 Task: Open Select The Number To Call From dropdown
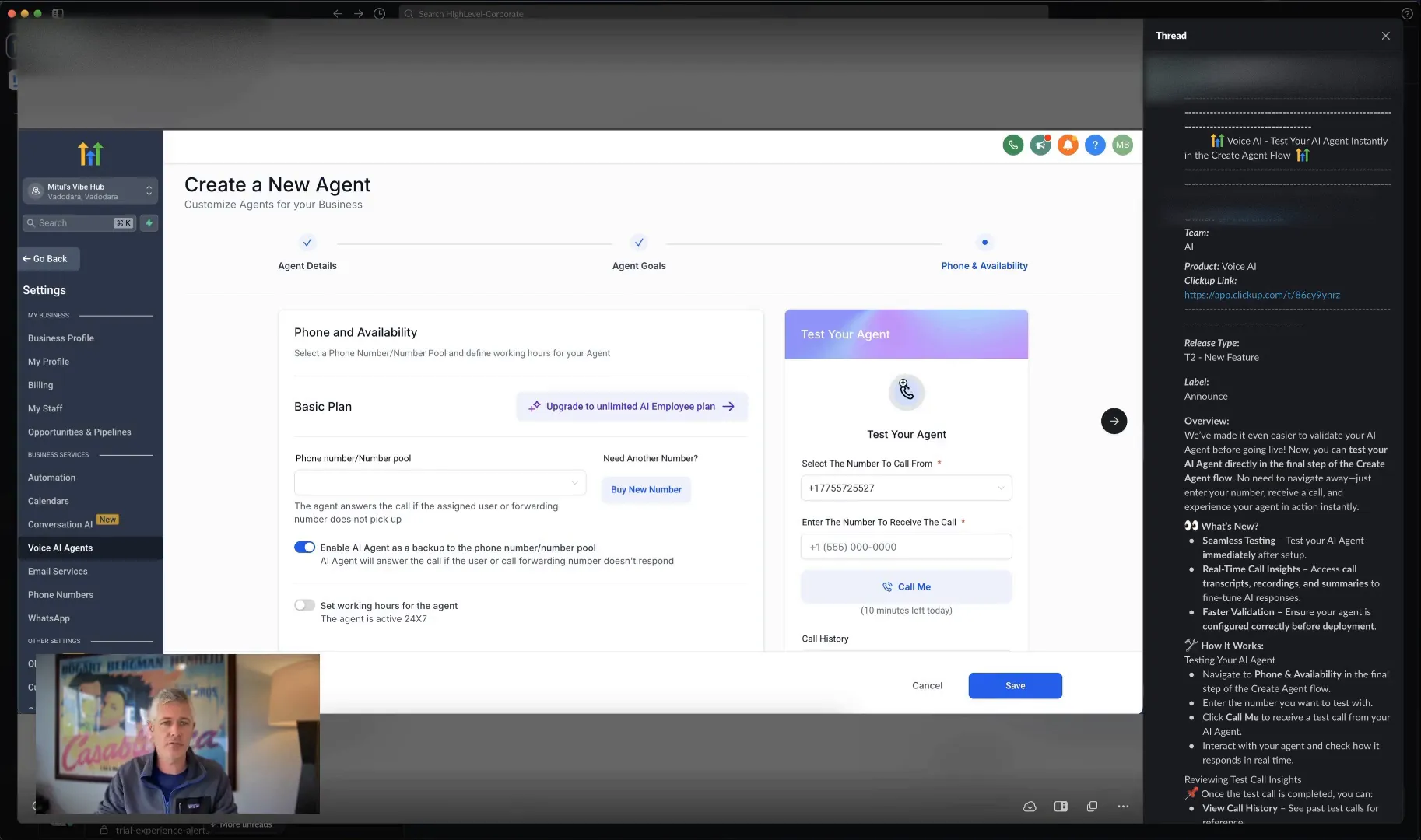click(x=906, y=488)
